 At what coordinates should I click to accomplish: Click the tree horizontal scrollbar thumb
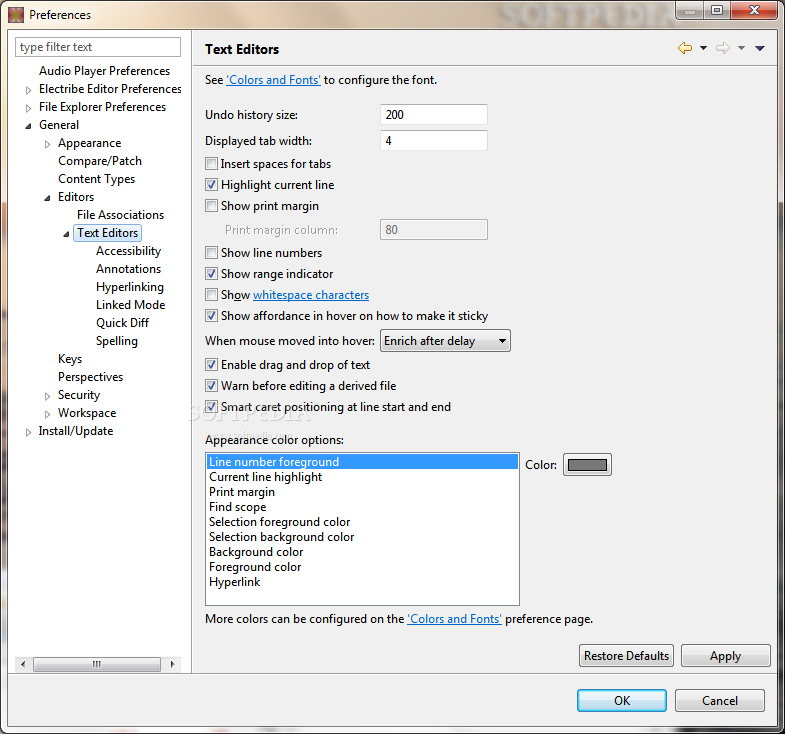point(97,664)
